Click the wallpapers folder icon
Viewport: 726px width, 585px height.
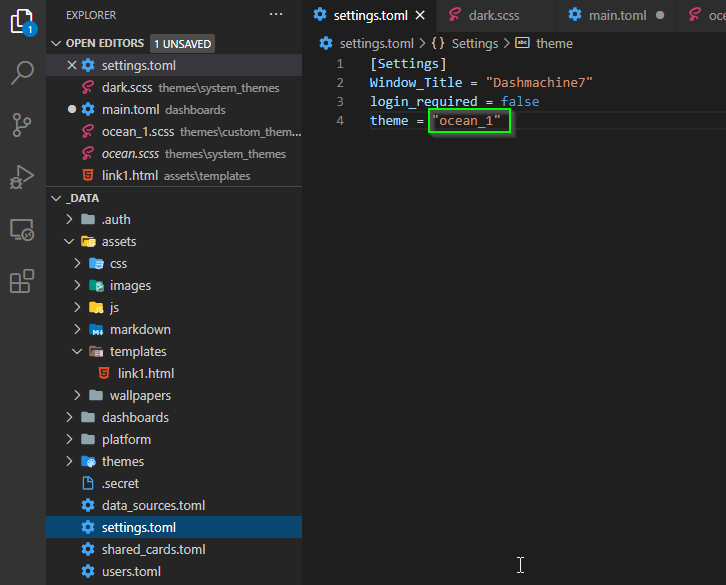pyautogui.click(x=96, y=395)
